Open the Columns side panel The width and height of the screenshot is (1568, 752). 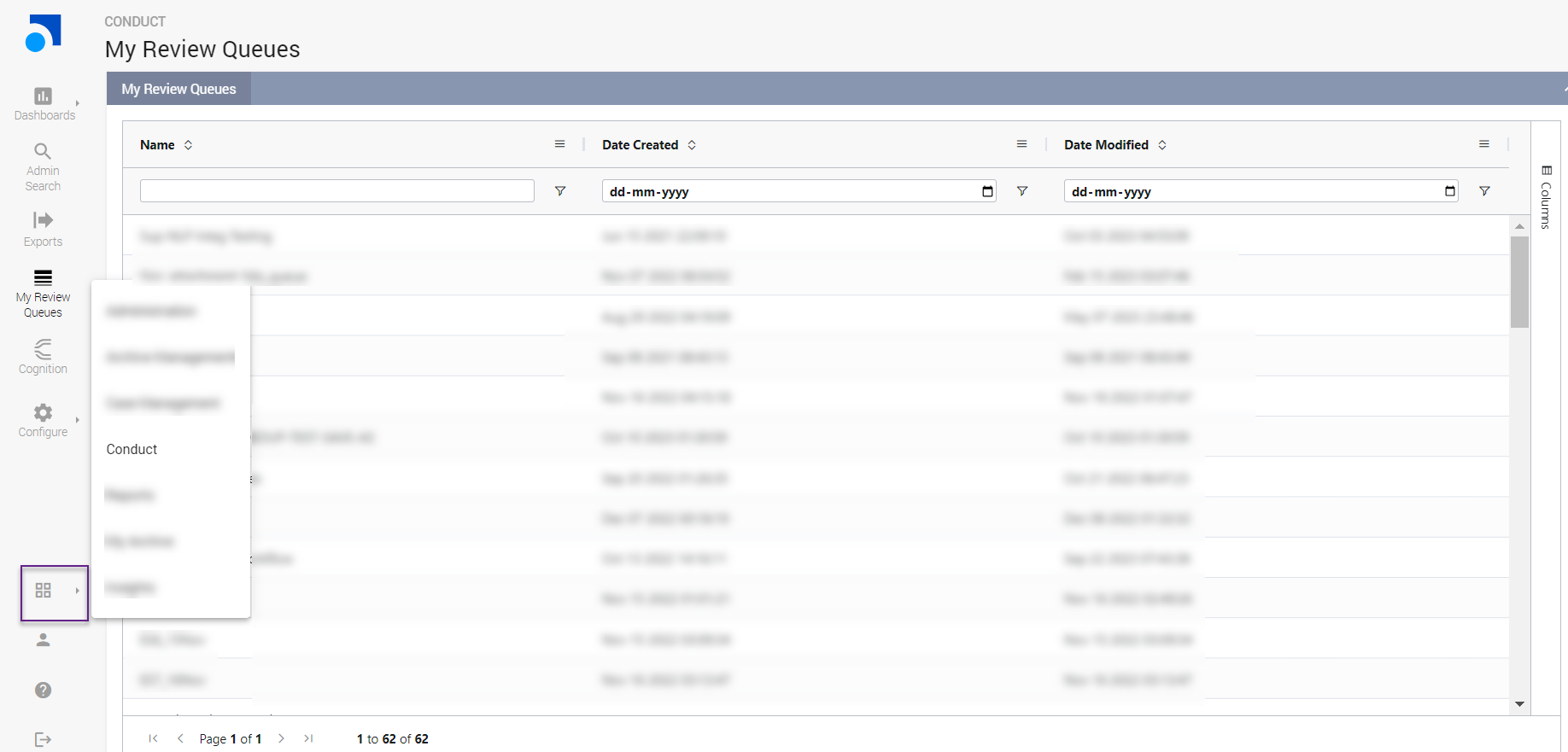(x=1546, y=197)
